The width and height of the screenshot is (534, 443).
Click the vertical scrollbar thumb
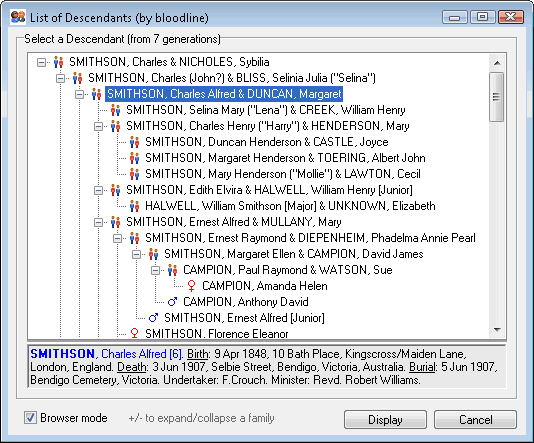tap(497, 97)
